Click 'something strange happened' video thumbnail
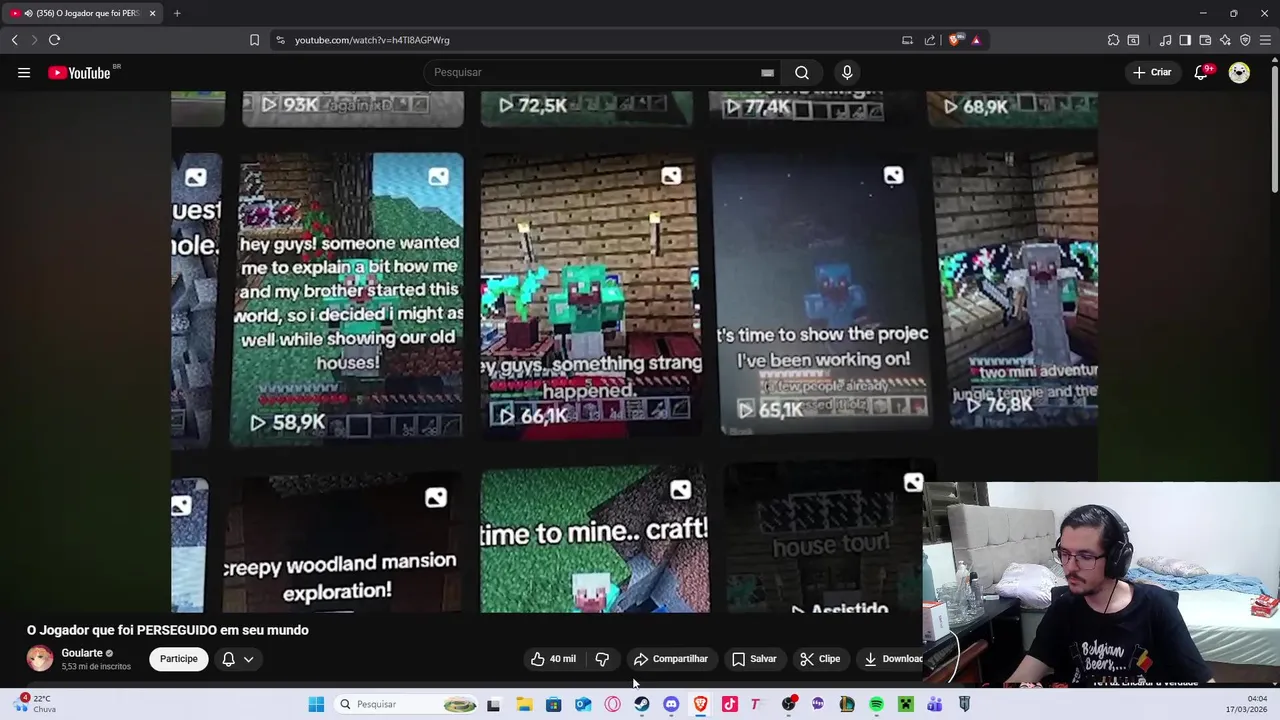 click(x=590, y=295)
